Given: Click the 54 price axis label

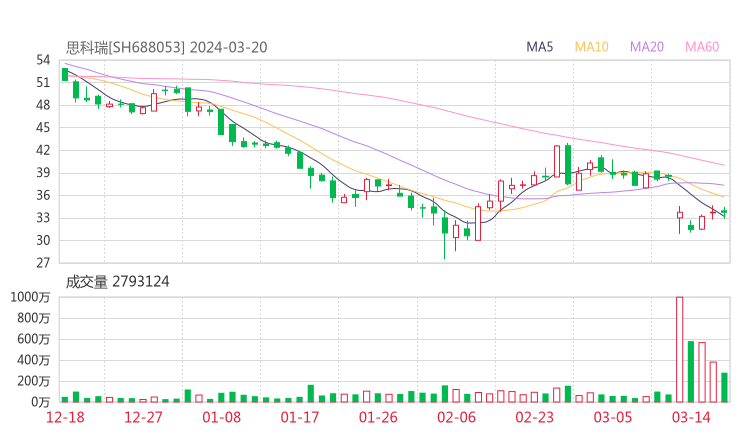Looking at the screenshot, I should click(x=43, y=60).
